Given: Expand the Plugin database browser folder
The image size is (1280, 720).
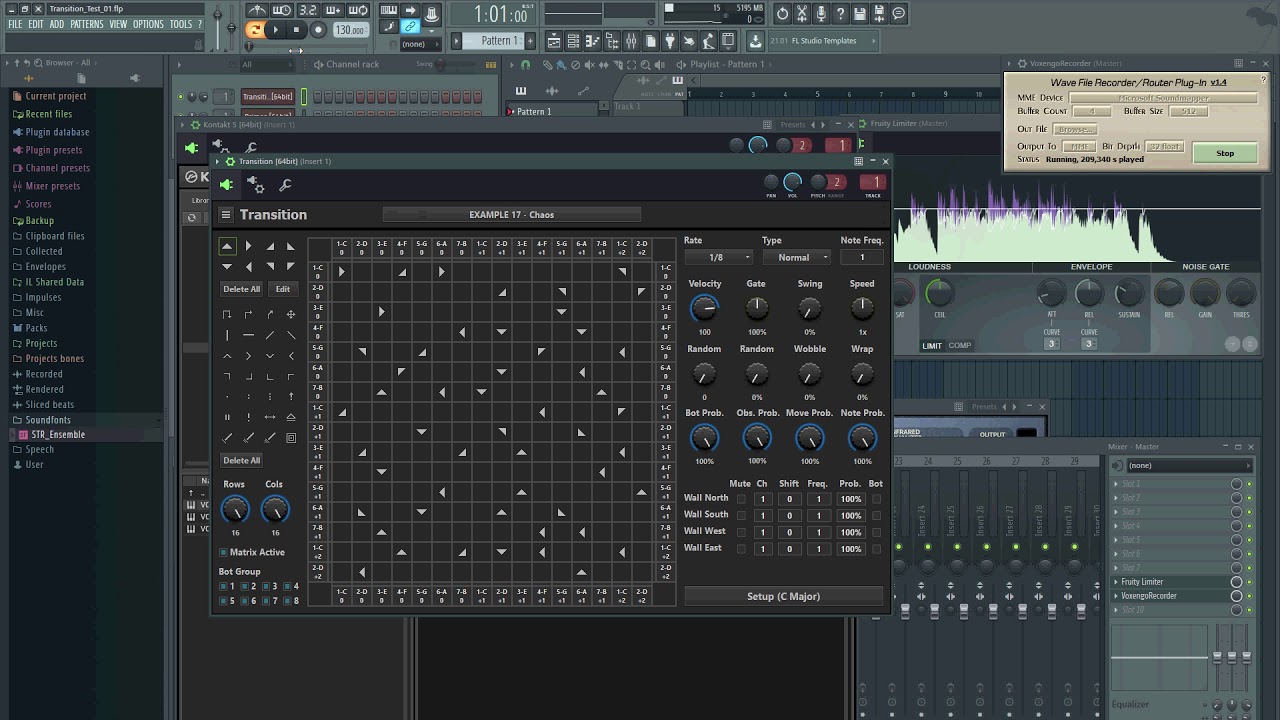Looking at the screenshot, I should click(x=57, y=132).
